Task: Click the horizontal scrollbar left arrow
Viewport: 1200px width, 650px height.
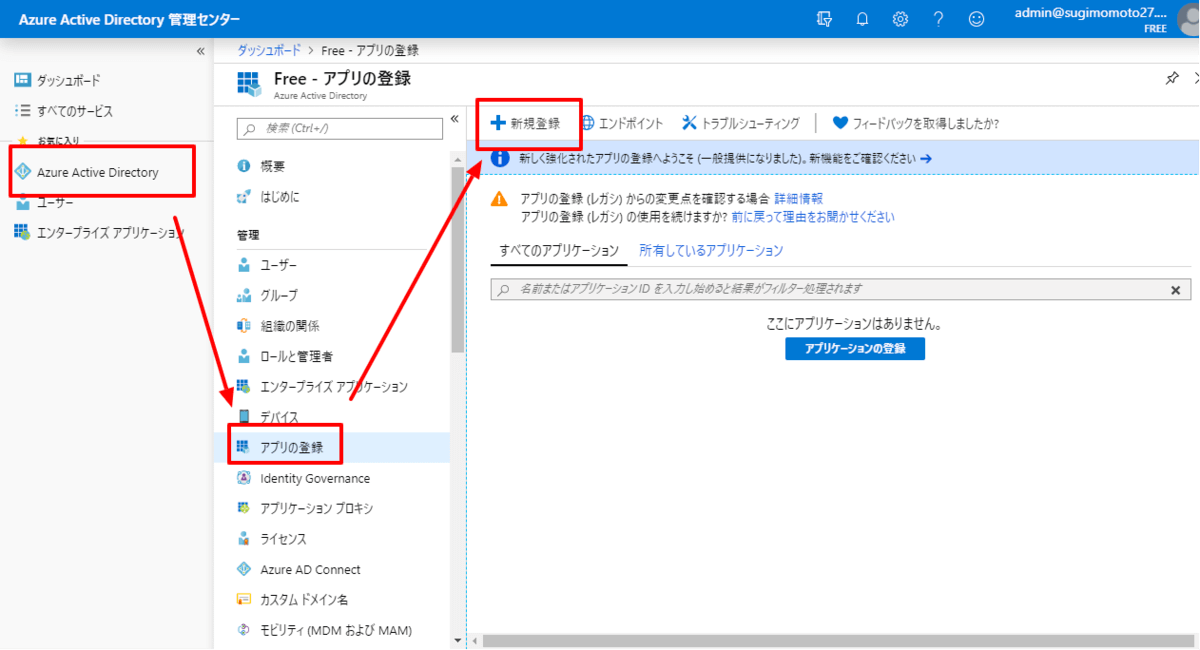Action: (477, 640)
